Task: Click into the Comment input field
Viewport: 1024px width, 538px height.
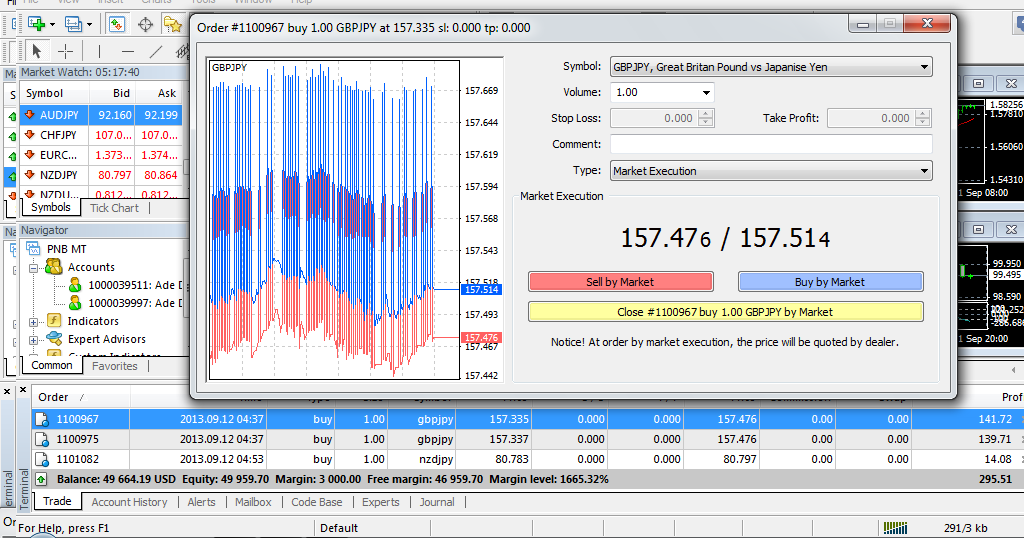Action: coord(771,144)
